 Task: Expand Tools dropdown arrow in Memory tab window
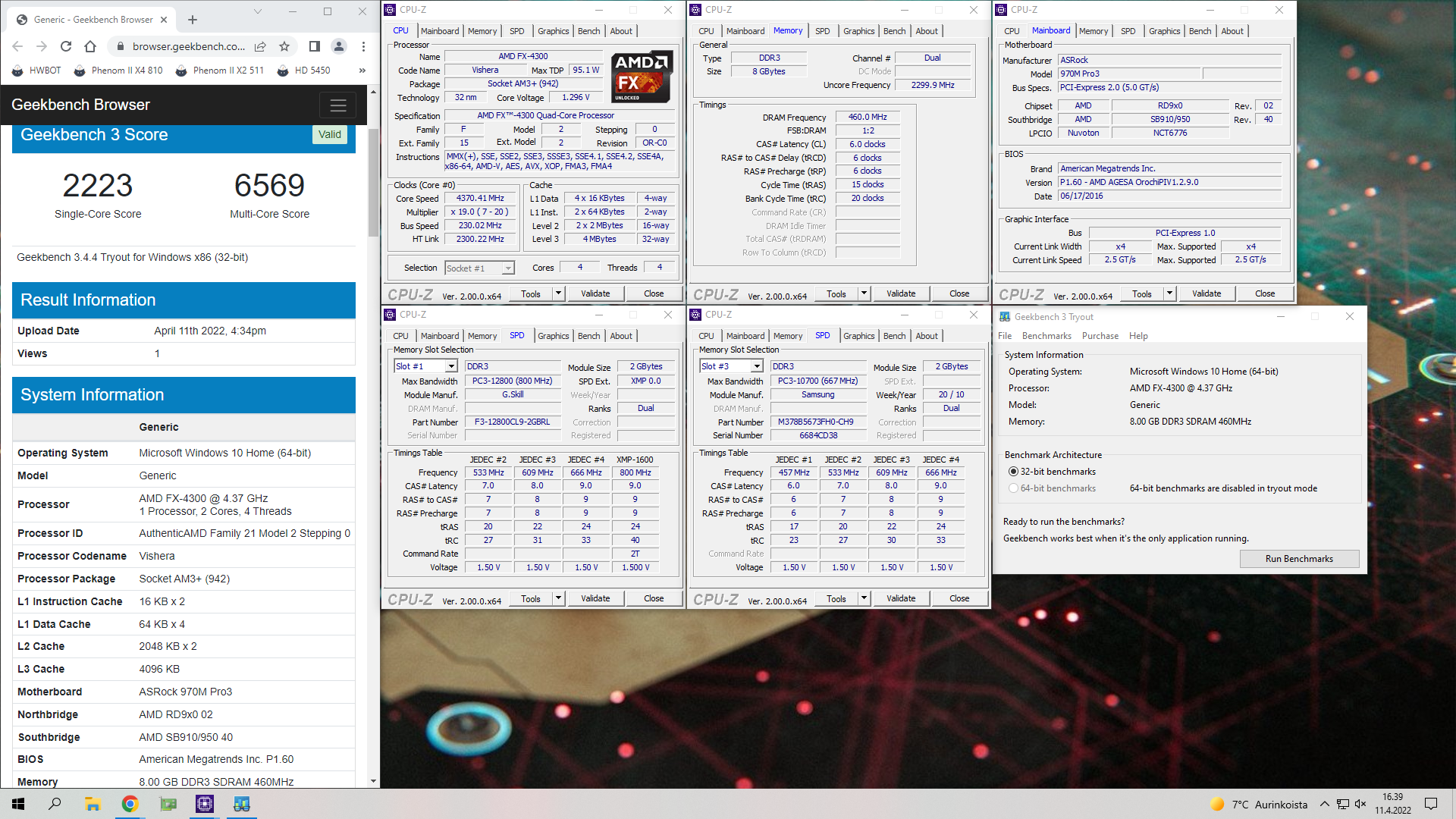coord(864,293)
